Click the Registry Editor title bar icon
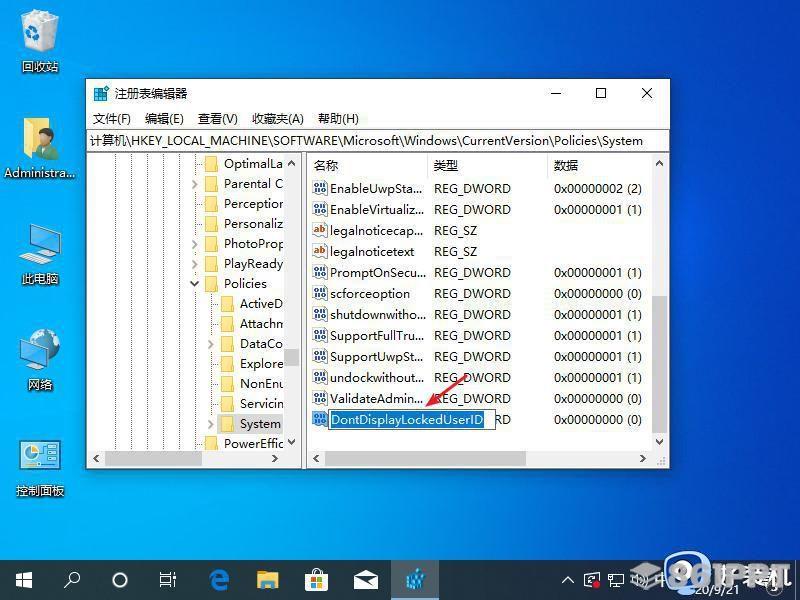This screenshot has width=800, height=600. click(101, 94)
